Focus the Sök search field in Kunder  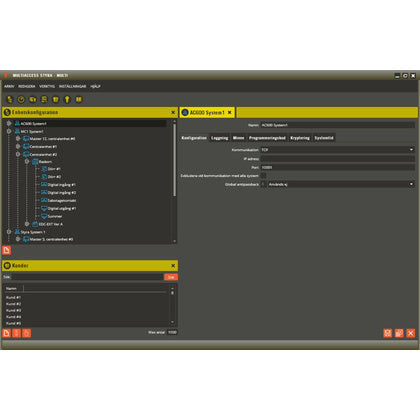tap(87, 277)
